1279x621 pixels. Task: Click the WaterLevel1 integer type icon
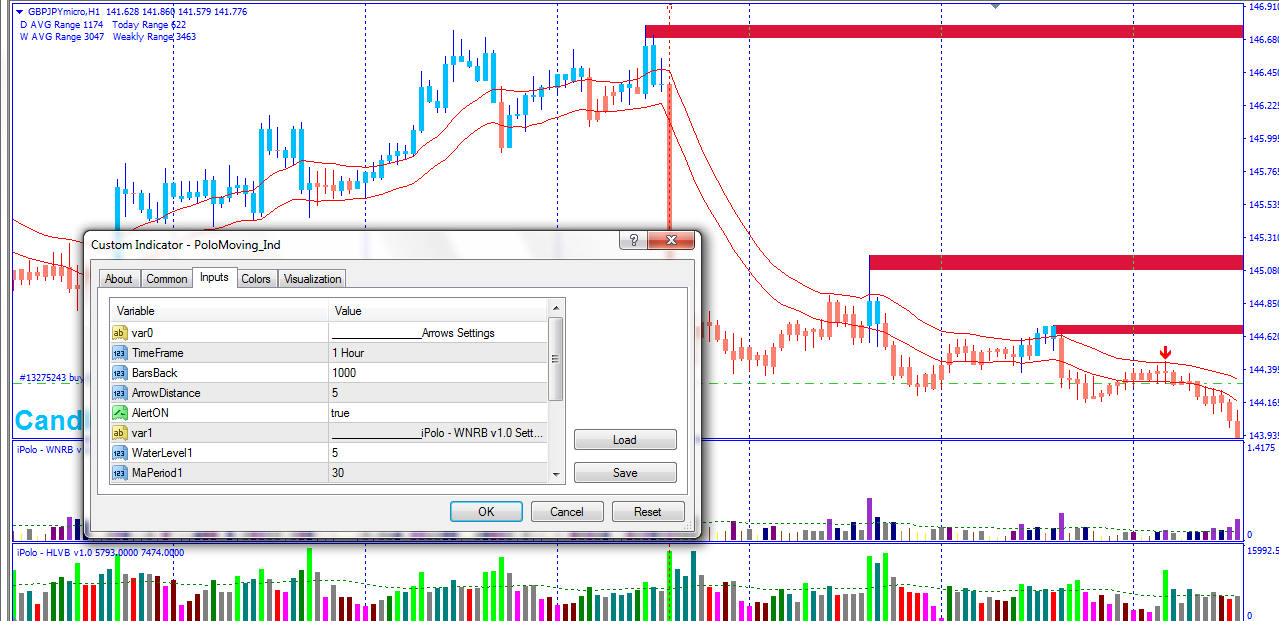119,452
